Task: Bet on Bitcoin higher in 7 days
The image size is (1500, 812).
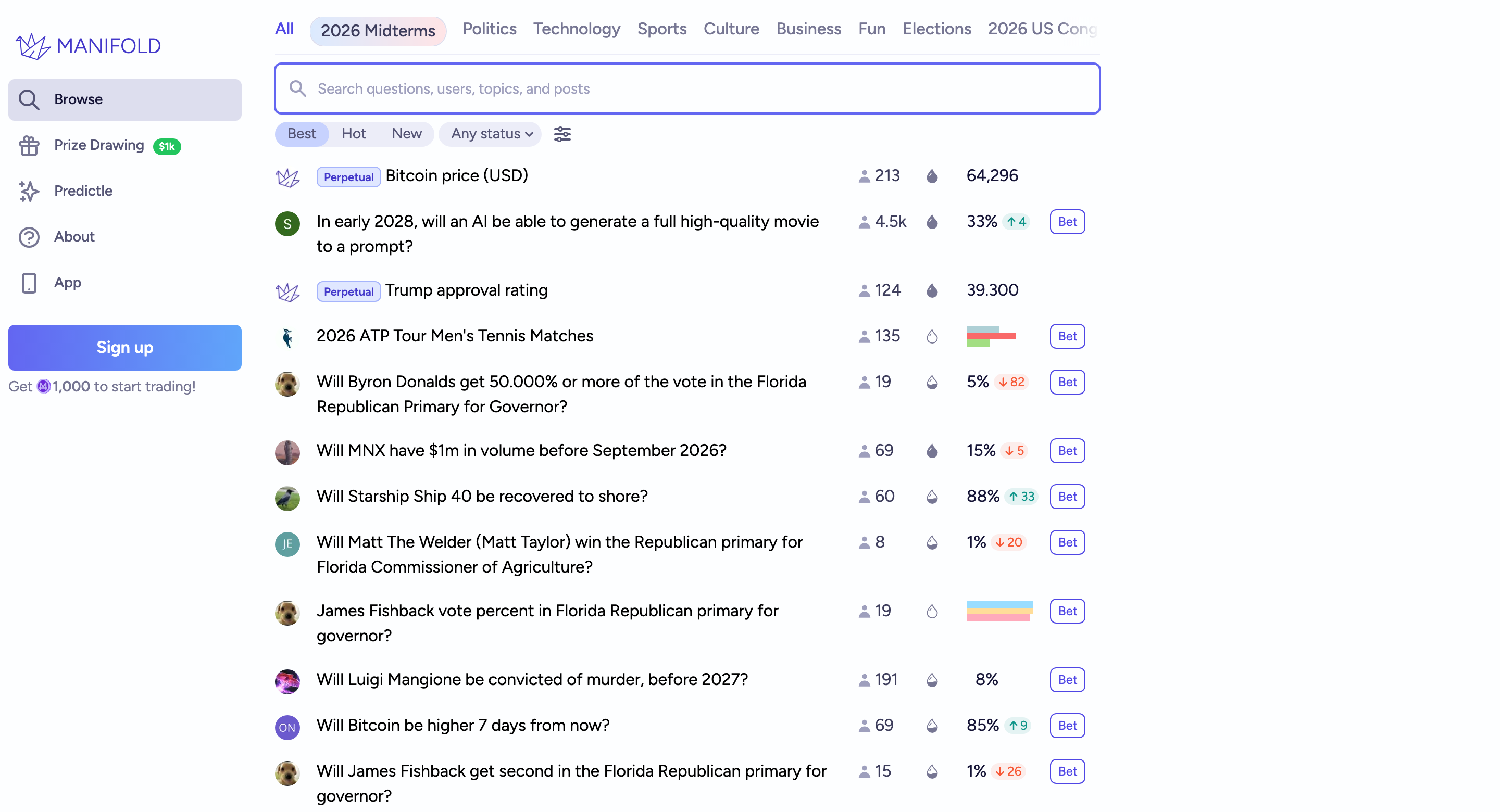Action: (1067, 725)
